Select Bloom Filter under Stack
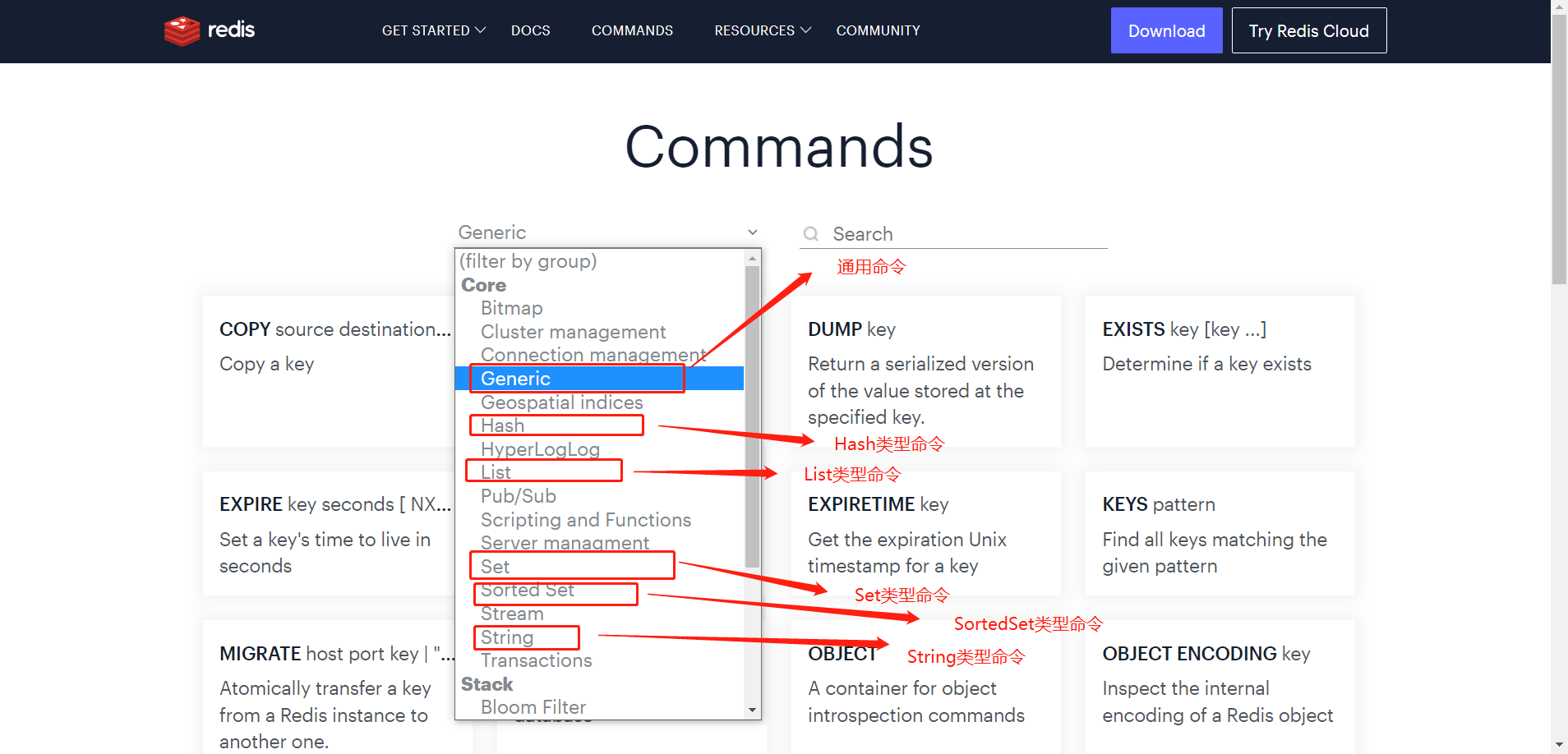 (600, 707)
